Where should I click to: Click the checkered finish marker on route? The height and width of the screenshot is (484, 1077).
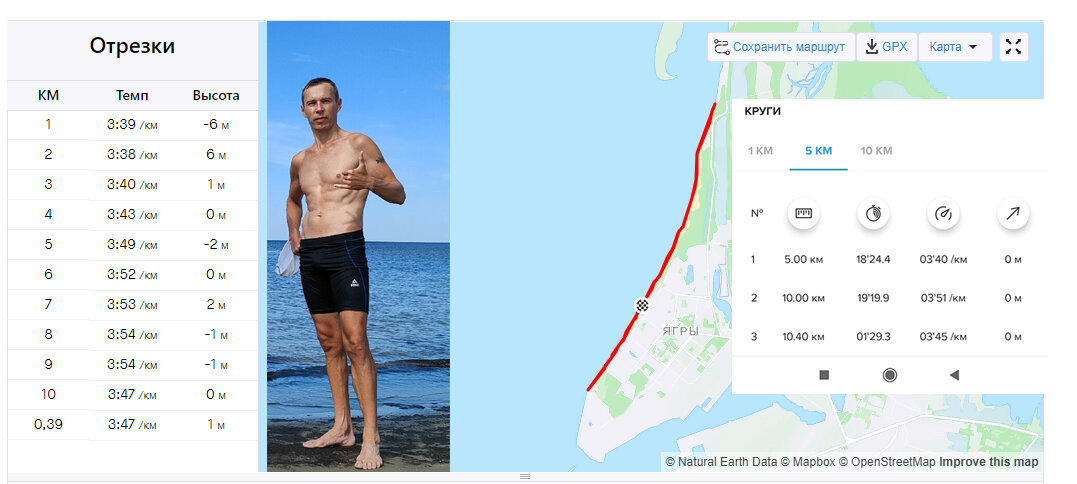click(x=642, y=306)
